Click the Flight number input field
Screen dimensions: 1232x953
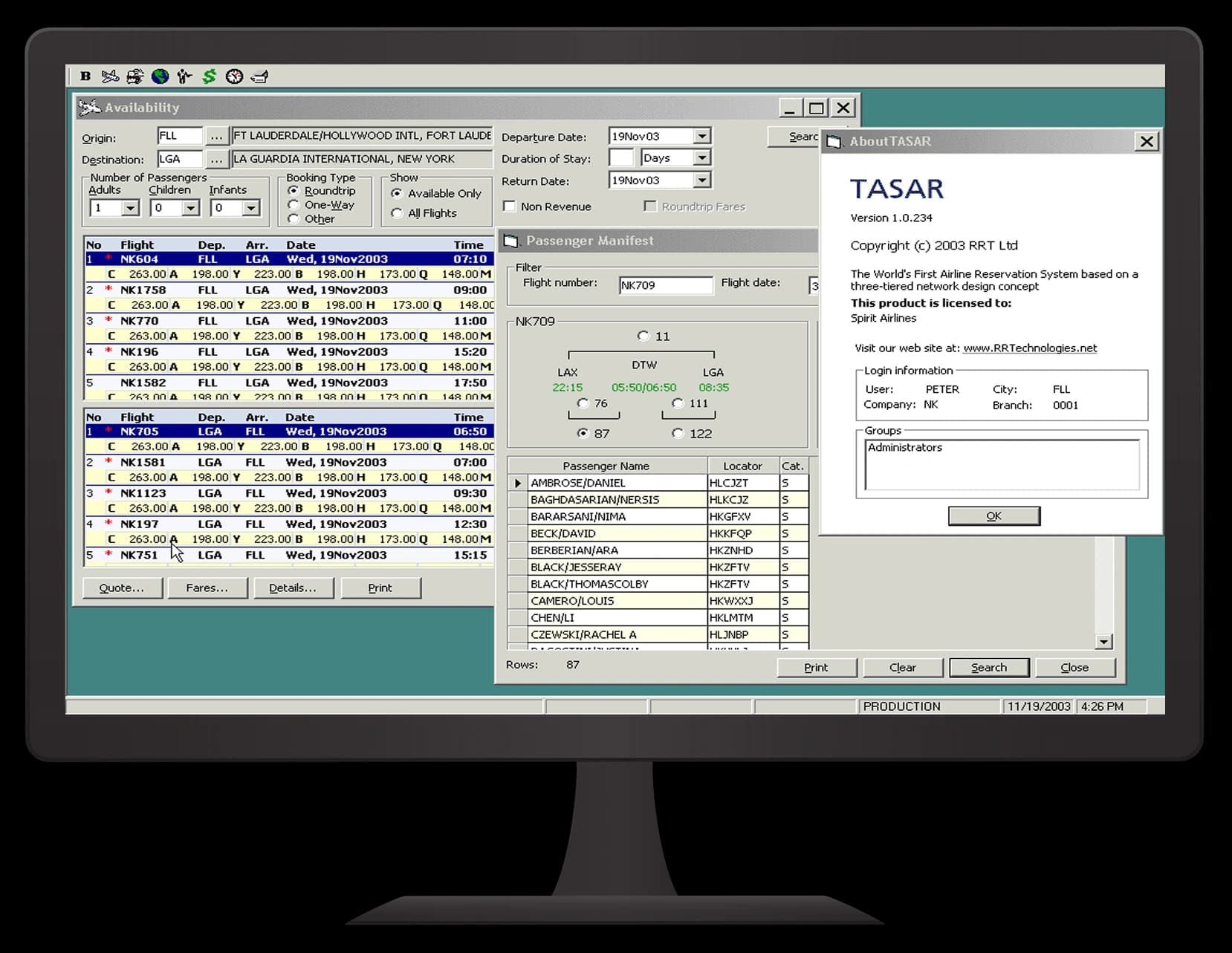pyautogui.click(x=665, y=285)
